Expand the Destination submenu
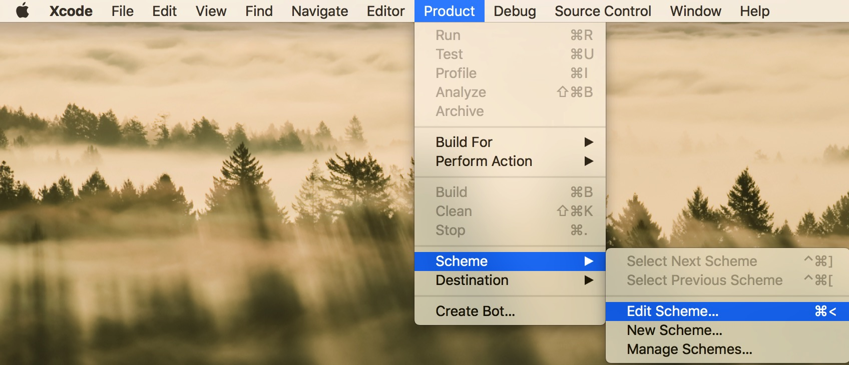The width and height of the screenshot is (849, 365). [x=510, y=281]
